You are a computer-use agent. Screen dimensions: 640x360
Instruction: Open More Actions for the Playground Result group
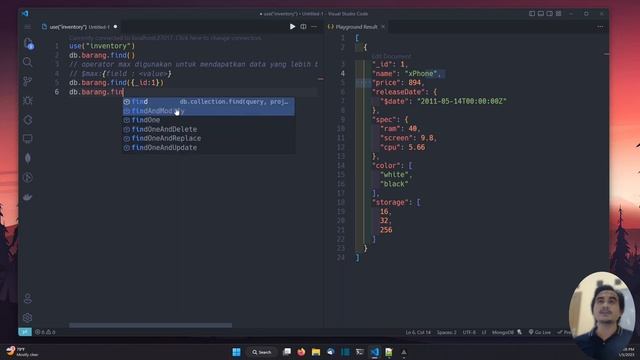click(600, 27)
